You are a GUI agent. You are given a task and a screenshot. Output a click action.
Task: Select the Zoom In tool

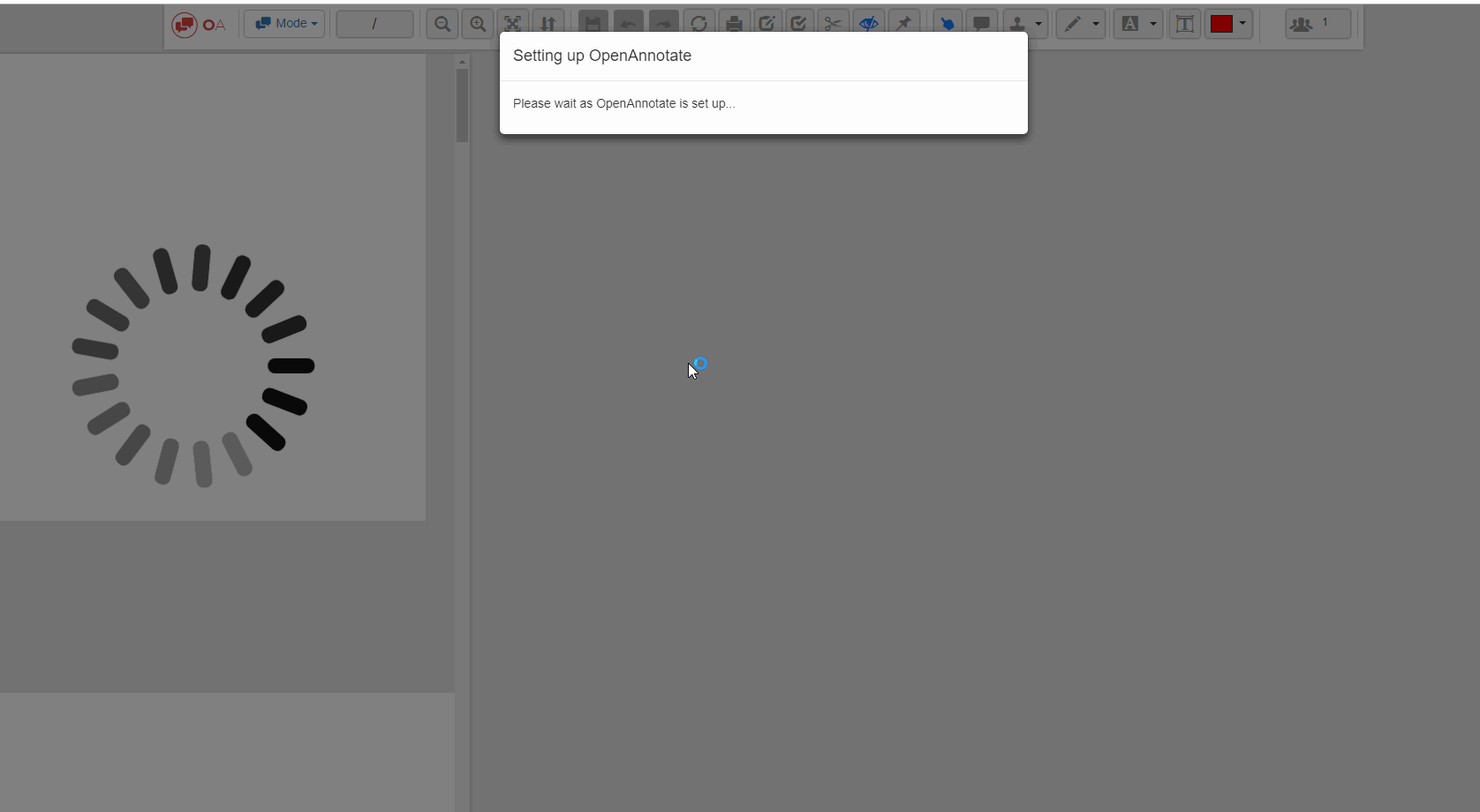[477, 24]
